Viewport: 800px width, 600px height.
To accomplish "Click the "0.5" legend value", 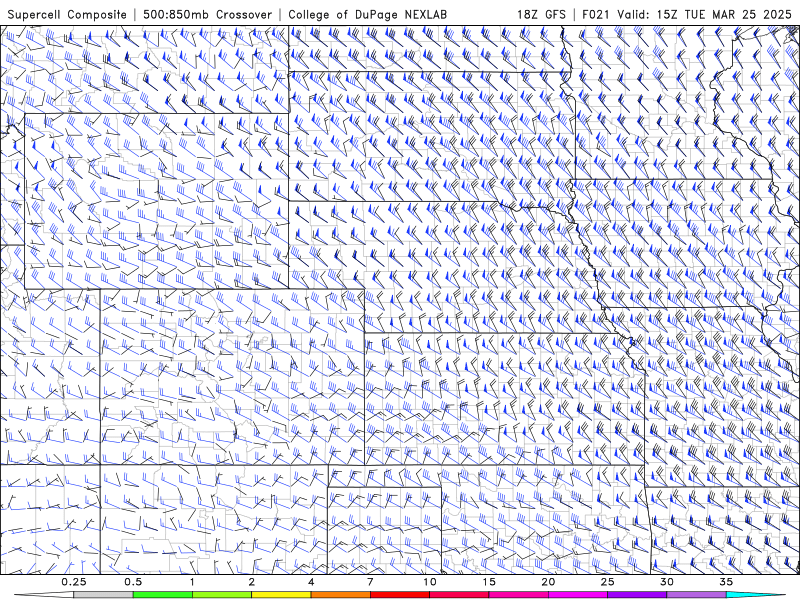I will pos(133,582).
